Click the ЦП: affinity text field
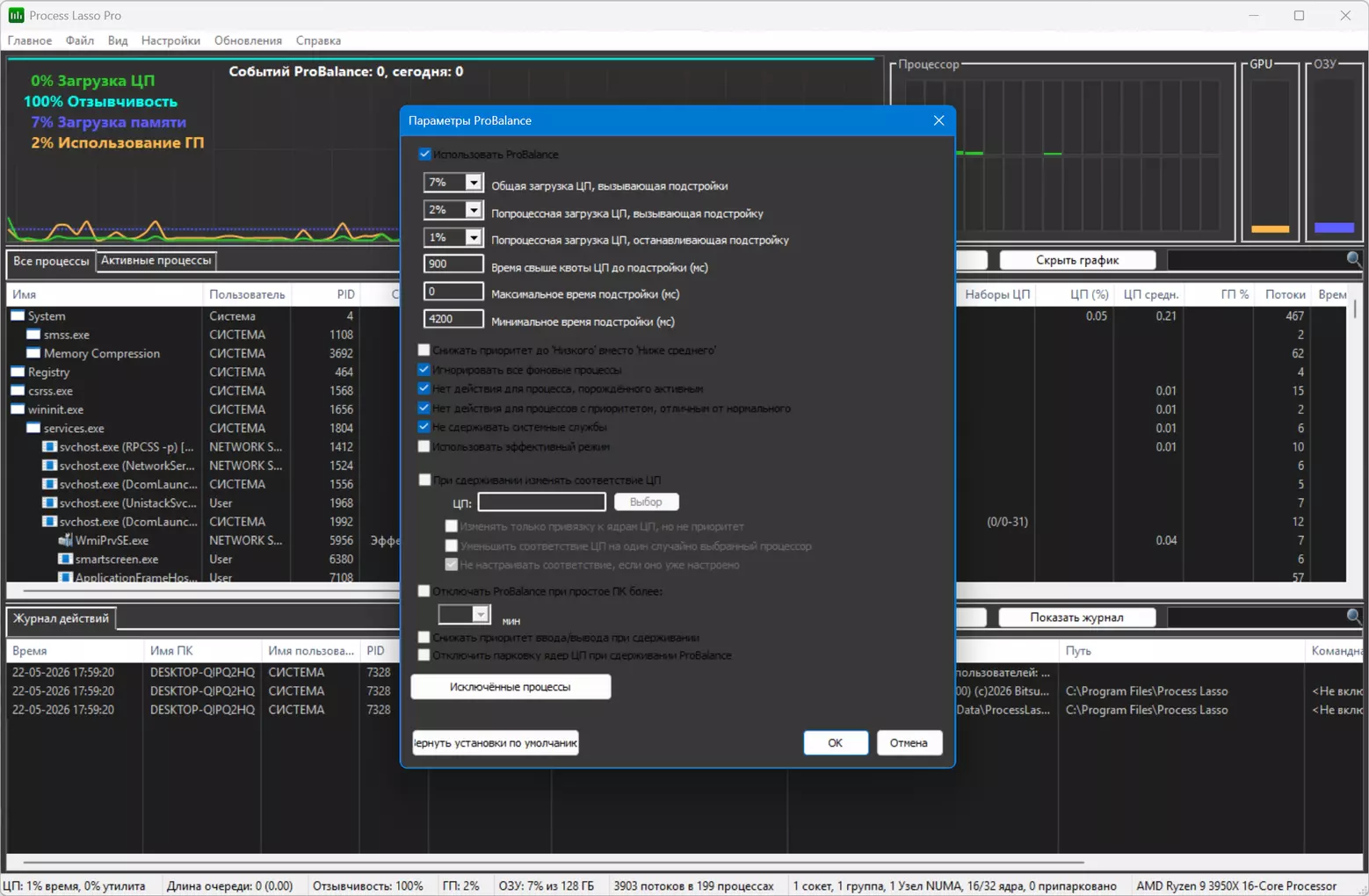The height and width of the screenshot is (896, 1369). [541, 502]
